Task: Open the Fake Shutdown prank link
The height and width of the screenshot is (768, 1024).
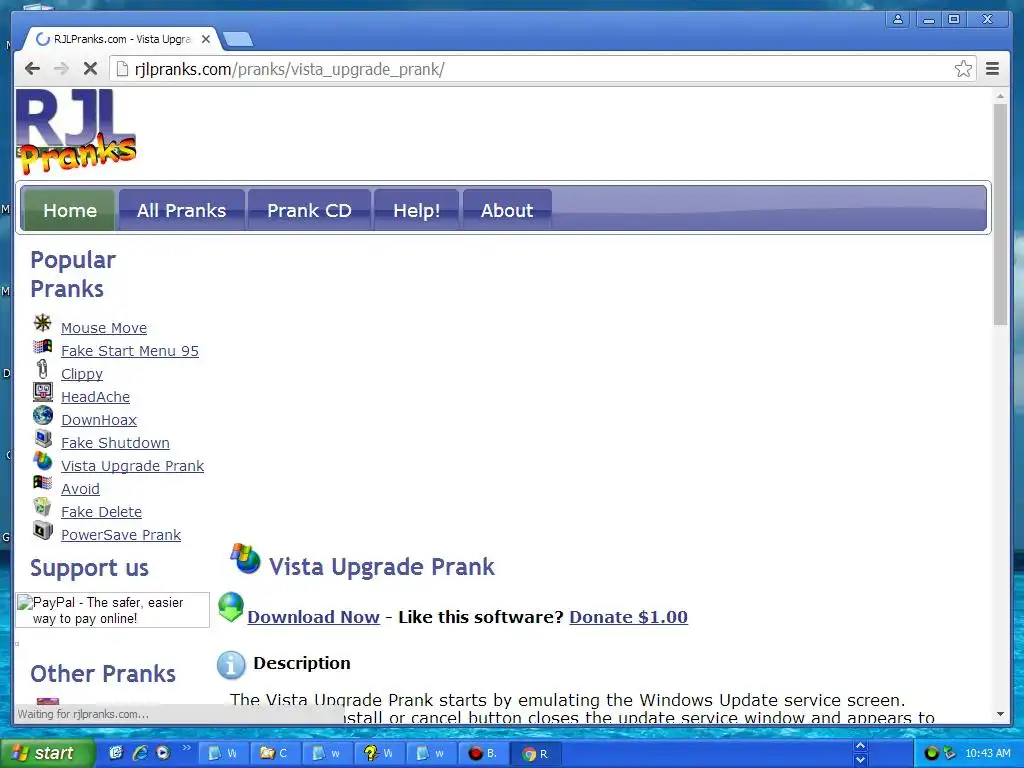Action: click(115, 443)
